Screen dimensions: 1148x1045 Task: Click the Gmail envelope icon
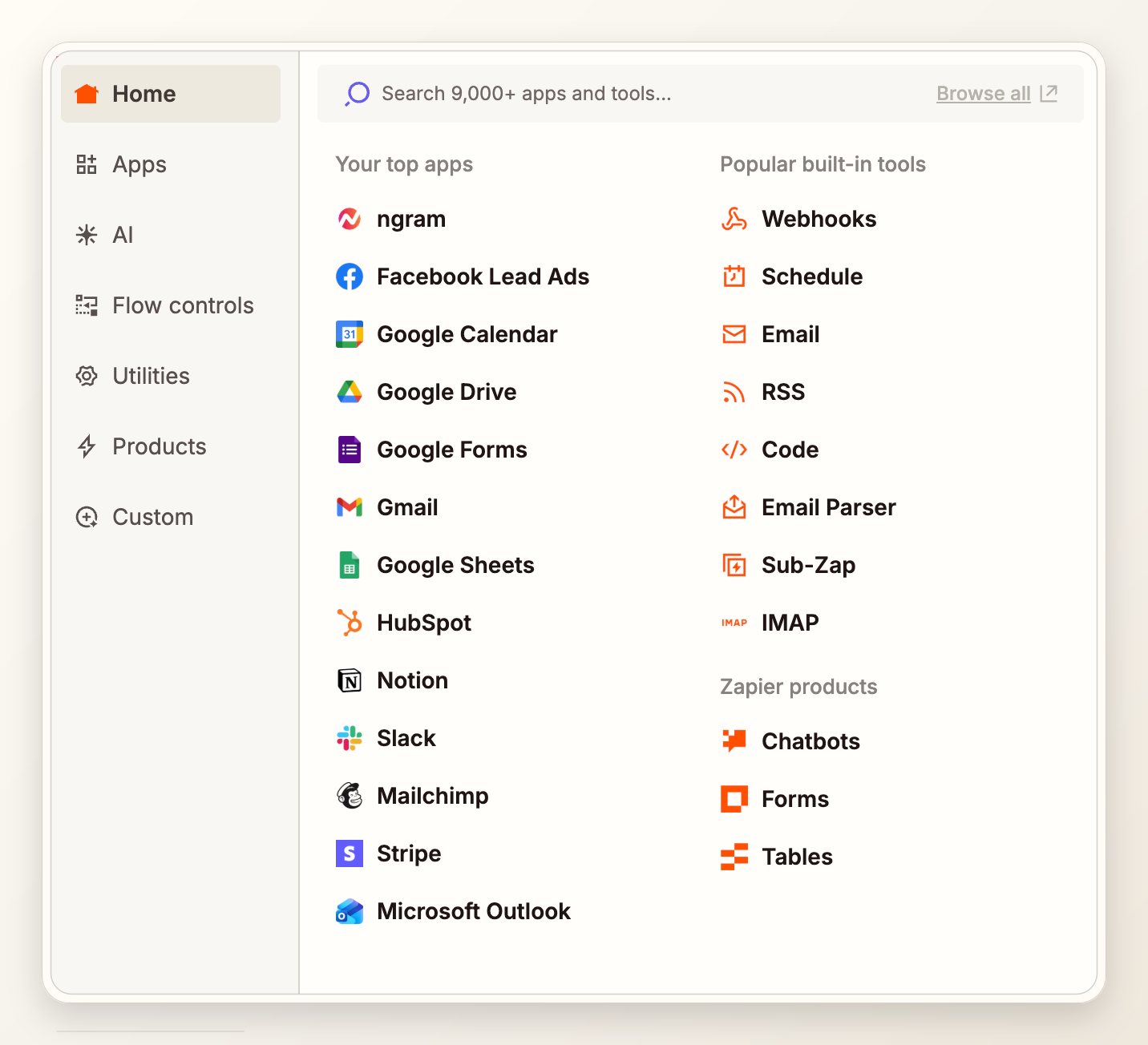(x=350, y=507)
